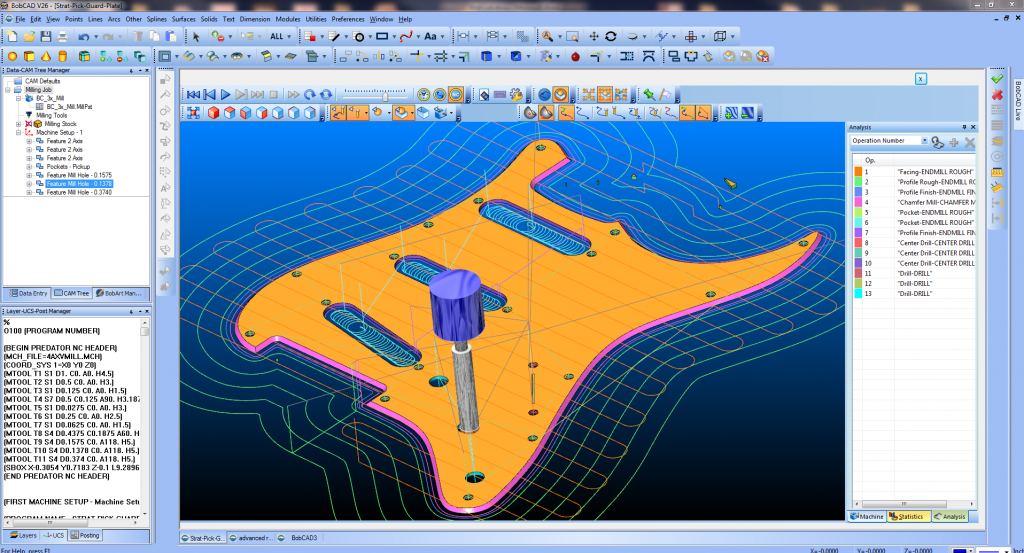The width and height of the screenshot is (1024, 553).
Task: Open the Surfaces menu
Action: tap(184, 19)
